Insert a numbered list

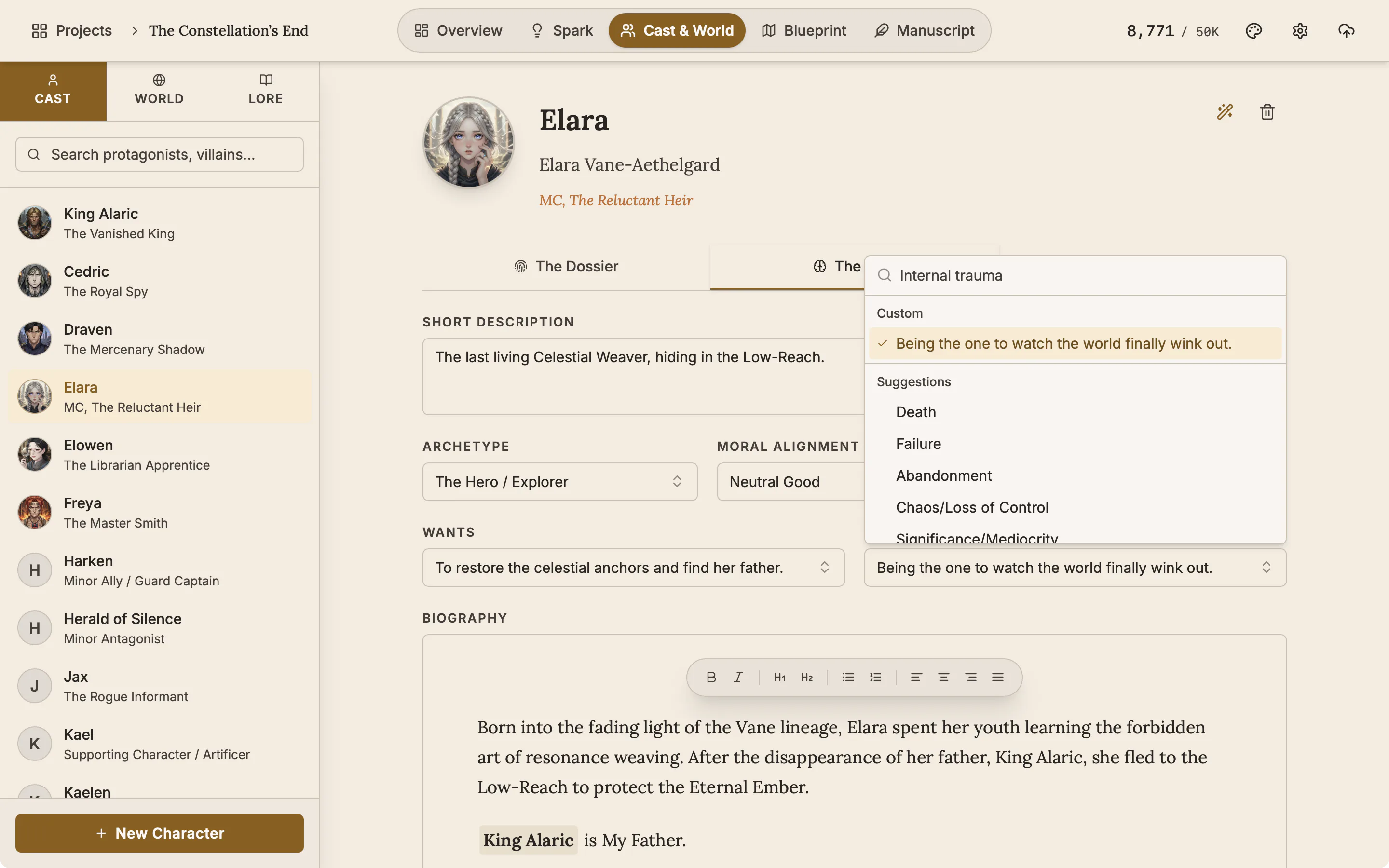pyautogui.click(x=875, y=677)
